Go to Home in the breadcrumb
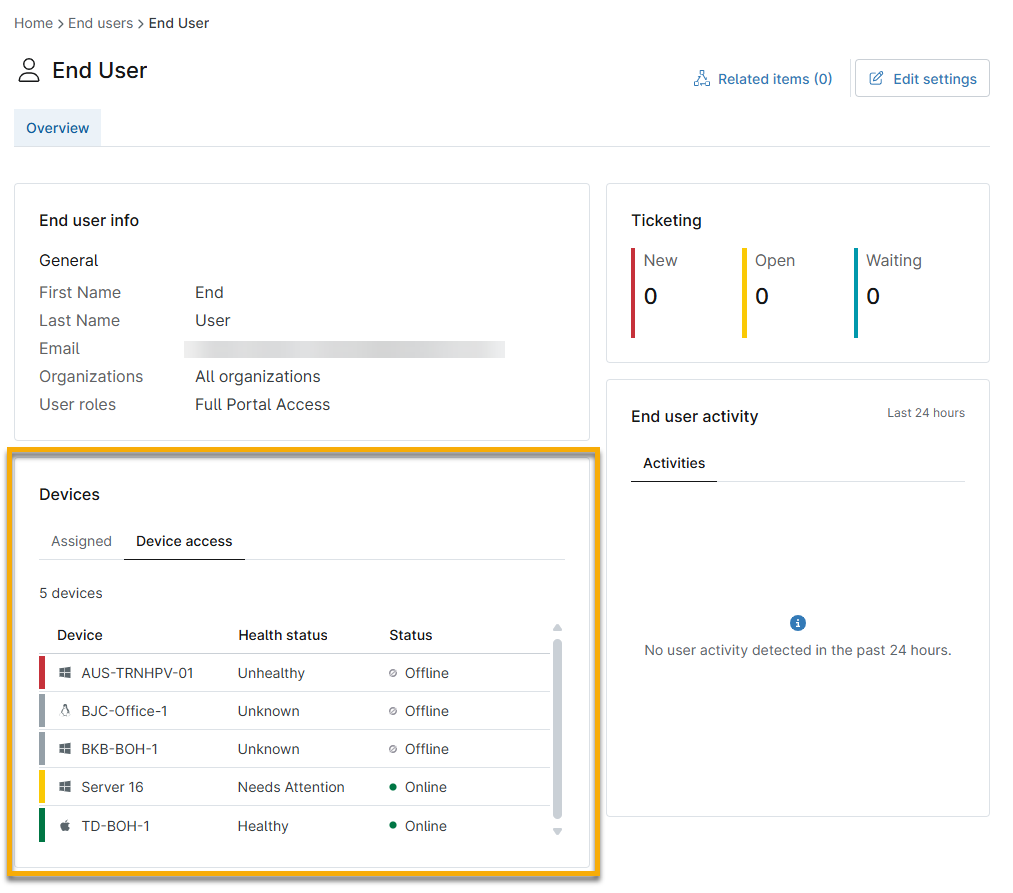 [33, 23]
